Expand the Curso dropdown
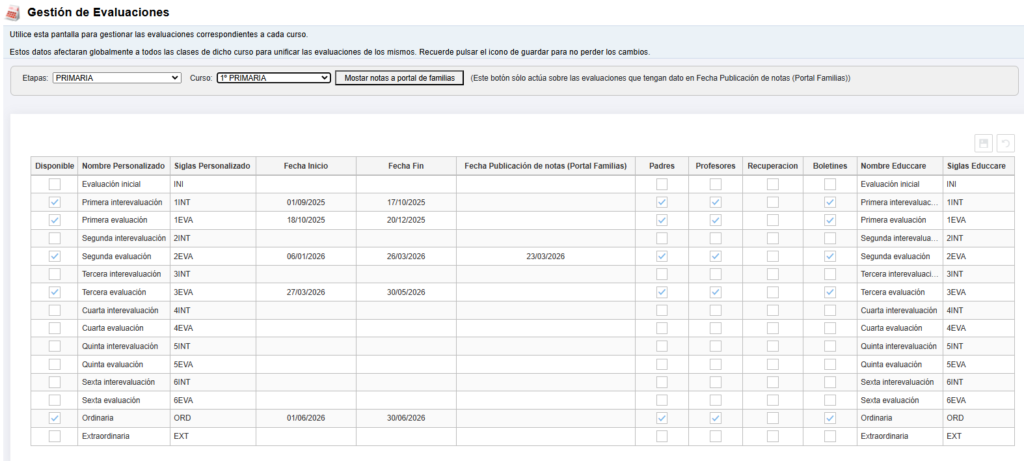This screenshot has width=1024, height=461. (273, 77)
